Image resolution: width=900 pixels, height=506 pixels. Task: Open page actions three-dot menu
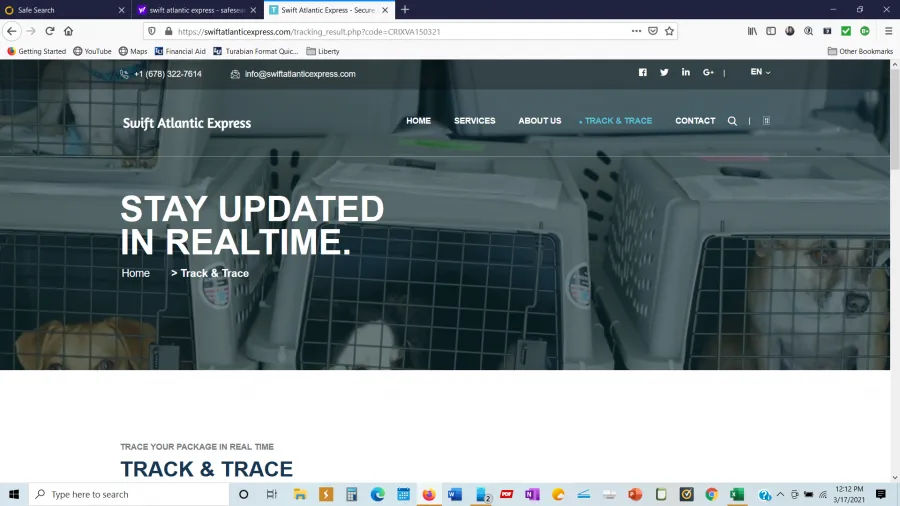636,31
